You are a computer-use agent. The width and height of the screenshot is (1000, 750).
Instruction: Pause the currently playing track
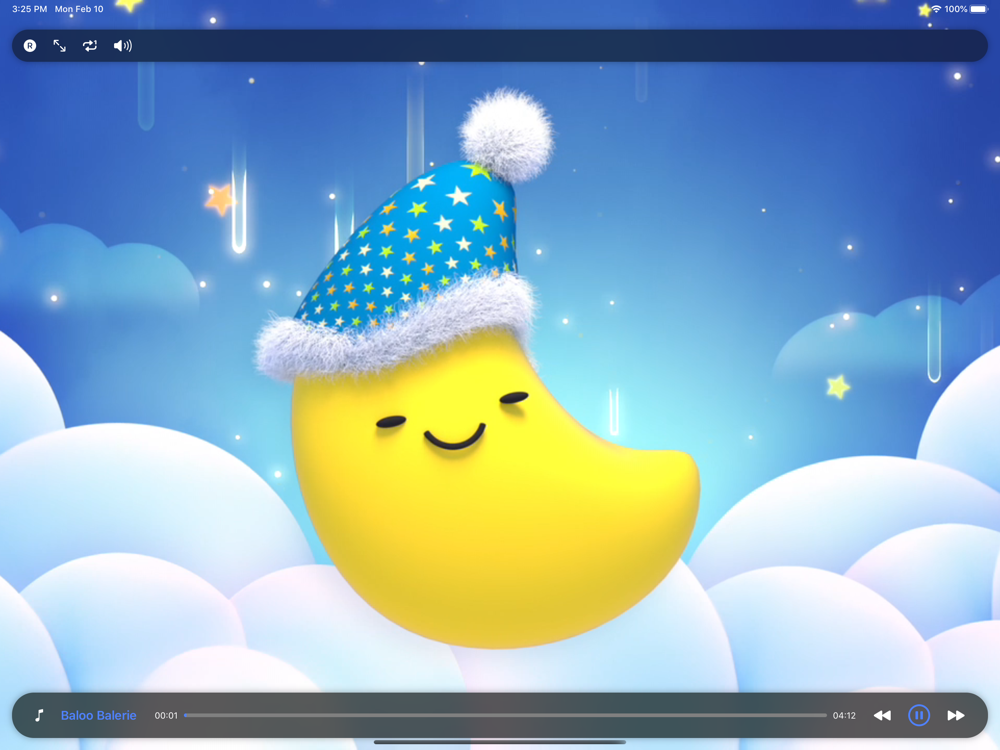pos(919,716)
